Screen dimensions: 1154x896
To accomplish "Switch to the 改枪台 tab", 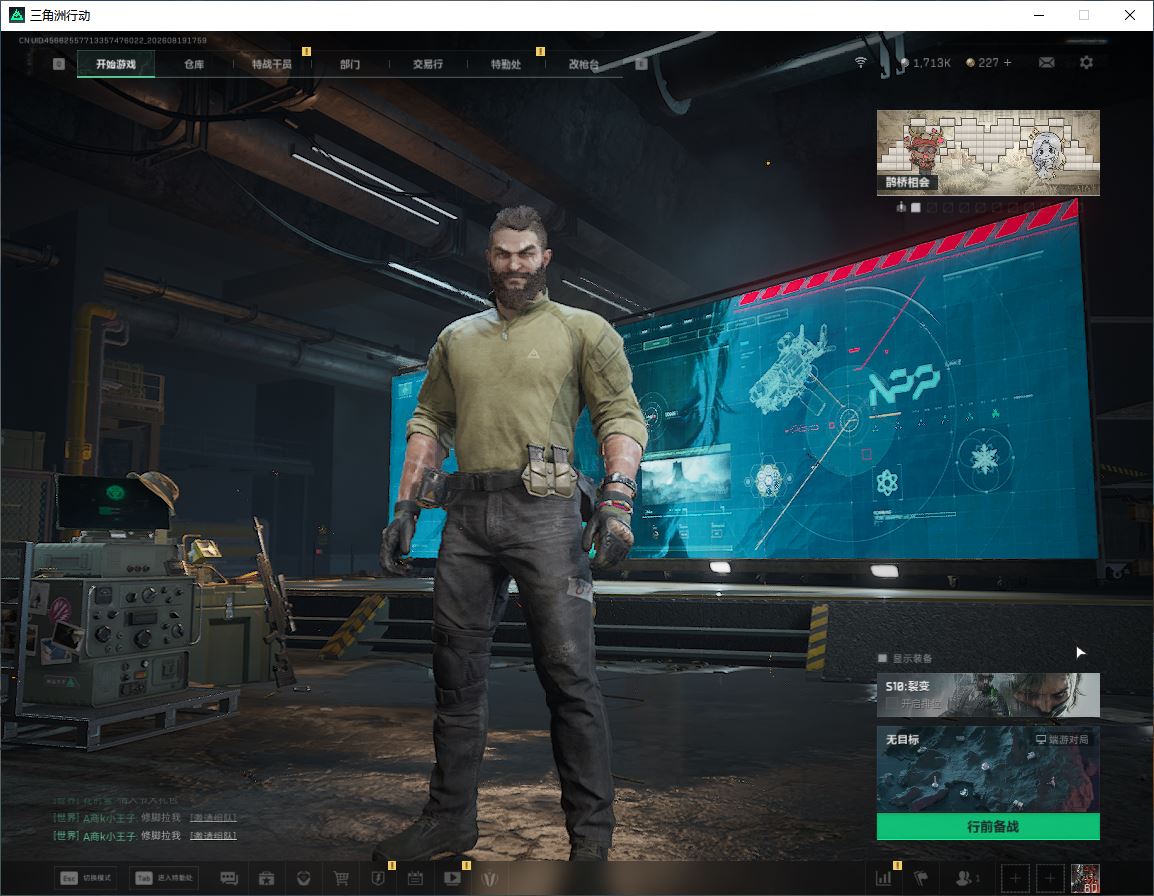I will click(584, 64).
